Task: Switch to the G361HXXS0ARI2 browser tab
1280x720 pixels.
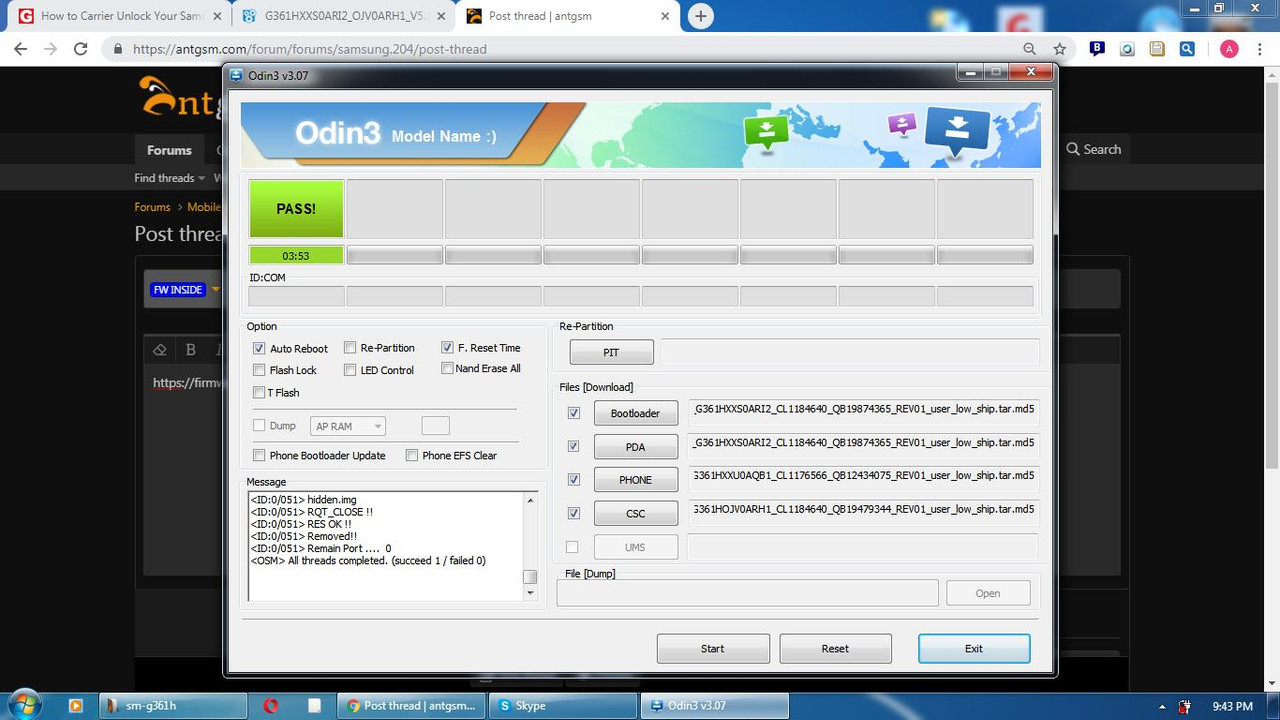Action: tap(343, 17)
